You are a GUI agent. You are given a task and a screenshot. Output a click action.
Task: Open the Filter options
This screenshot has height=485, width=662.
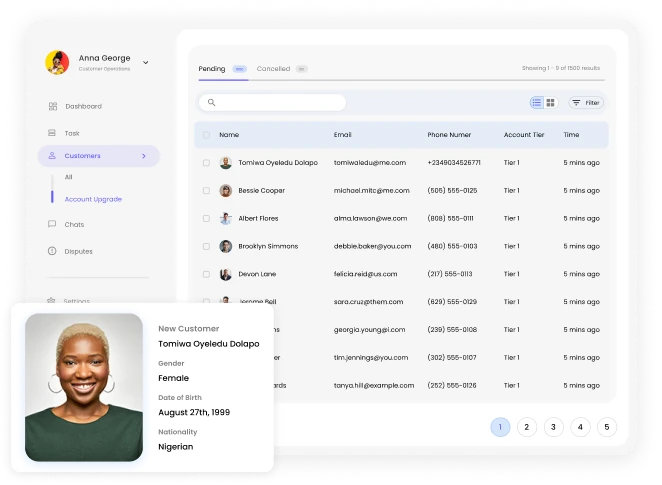(x=586, y=103)
